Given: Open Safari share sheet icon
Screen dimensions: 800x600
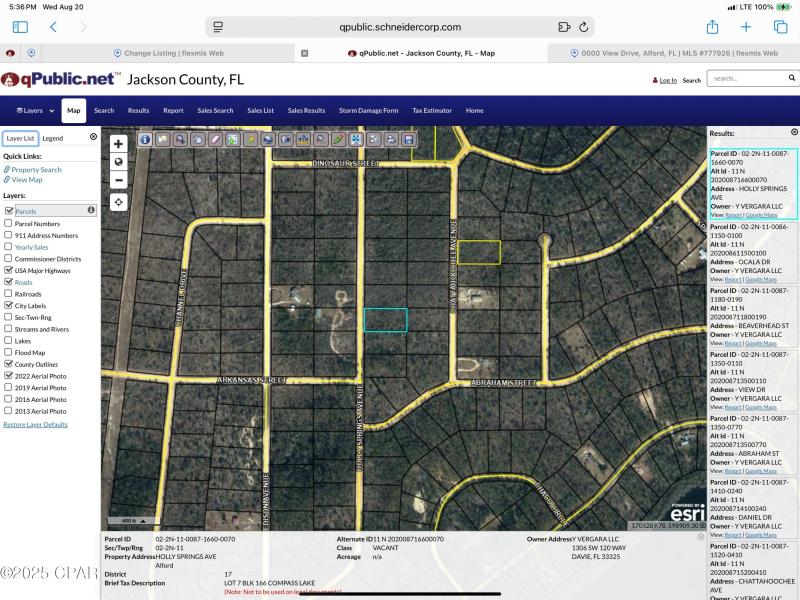Looking at the screenshot, I should point(712,27).
